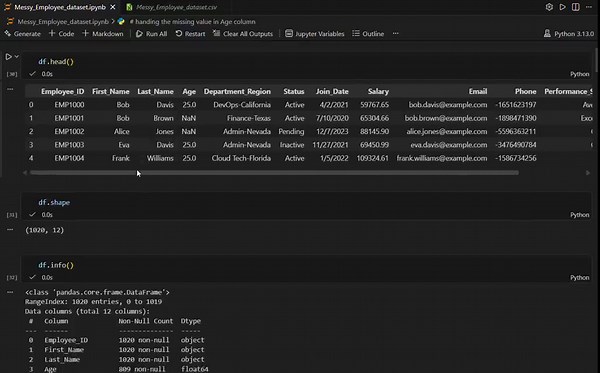Open more notebook toolbar actions
Screen dimensions: 600x373
pos(395,34)
